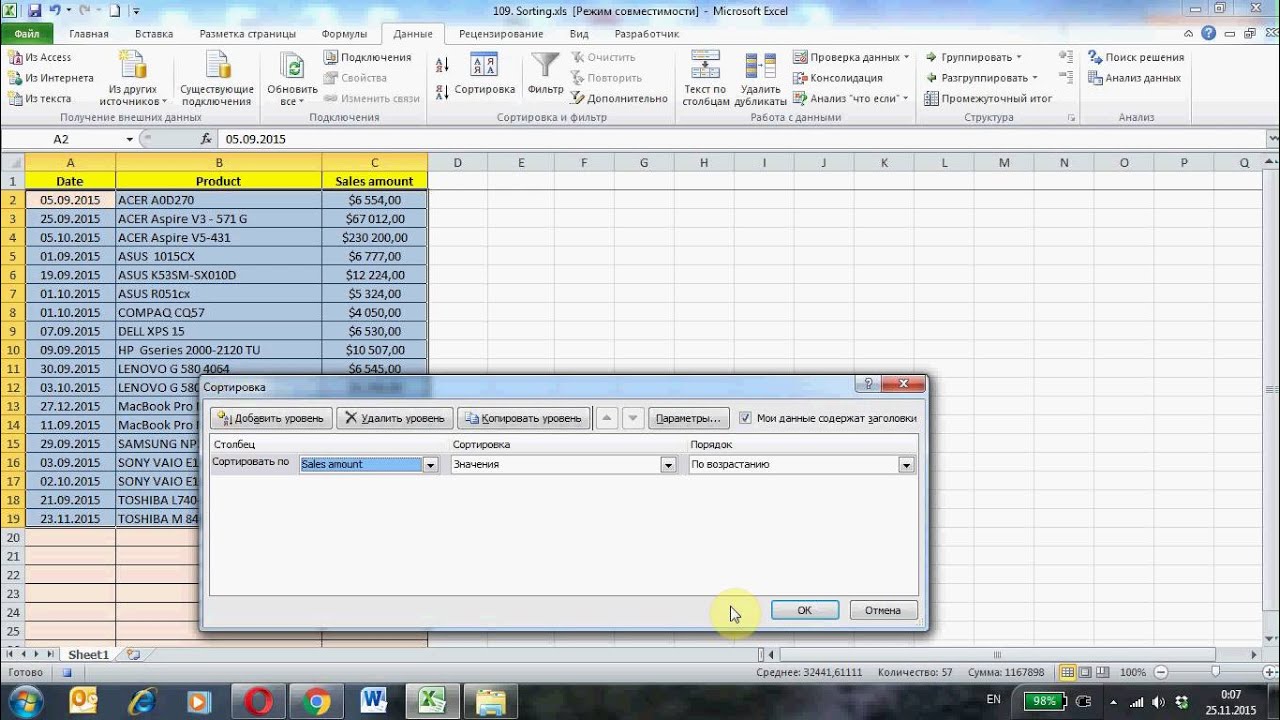Click the zoom in plus button

click(1268, 672)
